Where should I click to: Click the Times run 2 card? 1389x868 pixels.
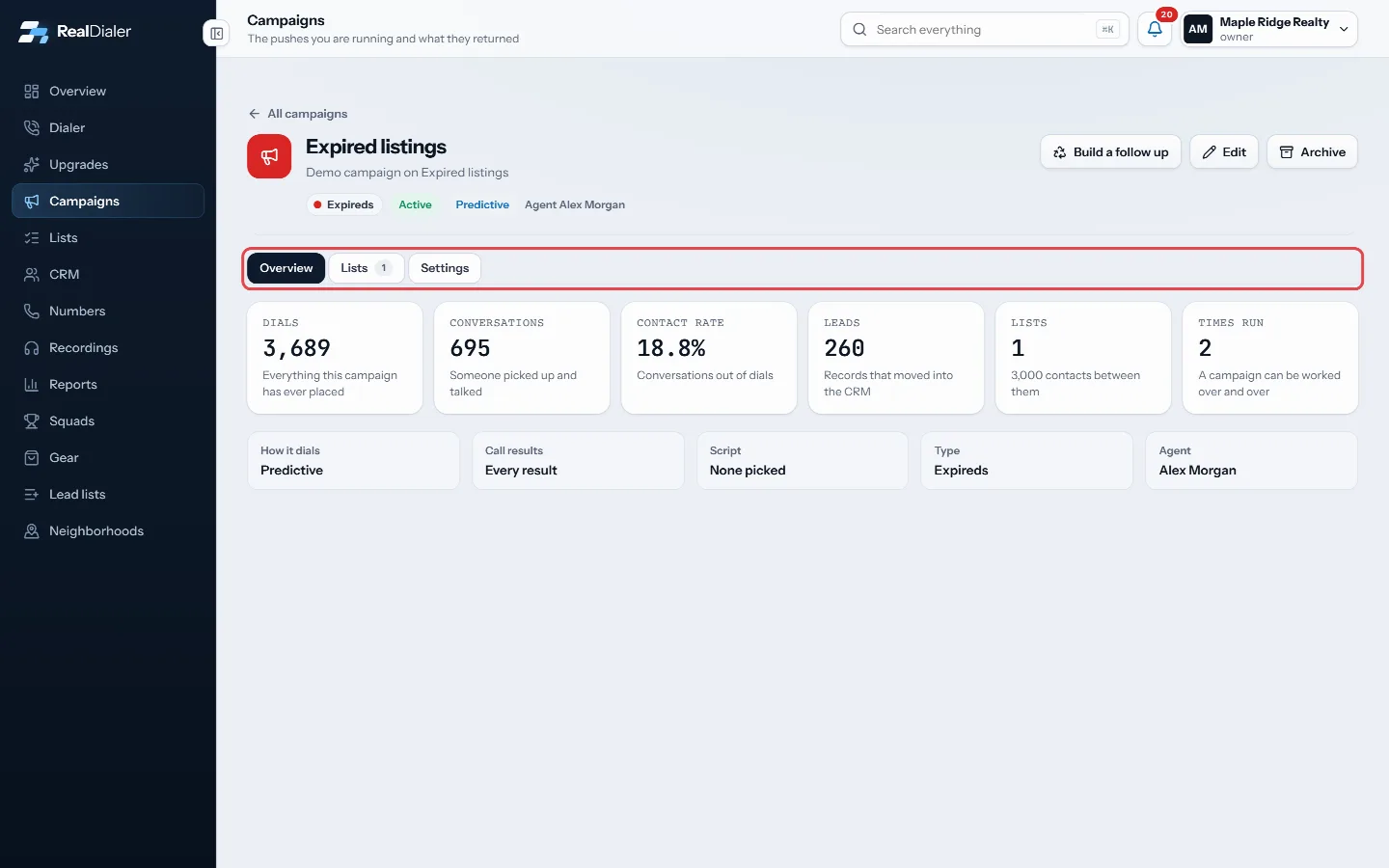(1270, 358)
